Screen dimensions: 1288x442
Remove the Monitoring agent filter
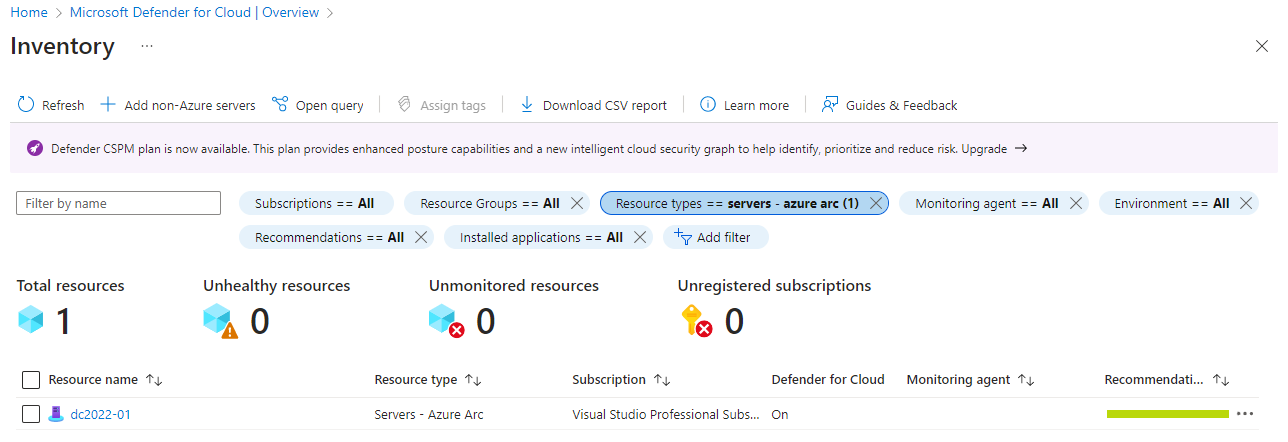pyautogui.click(x=1076, y=203)
